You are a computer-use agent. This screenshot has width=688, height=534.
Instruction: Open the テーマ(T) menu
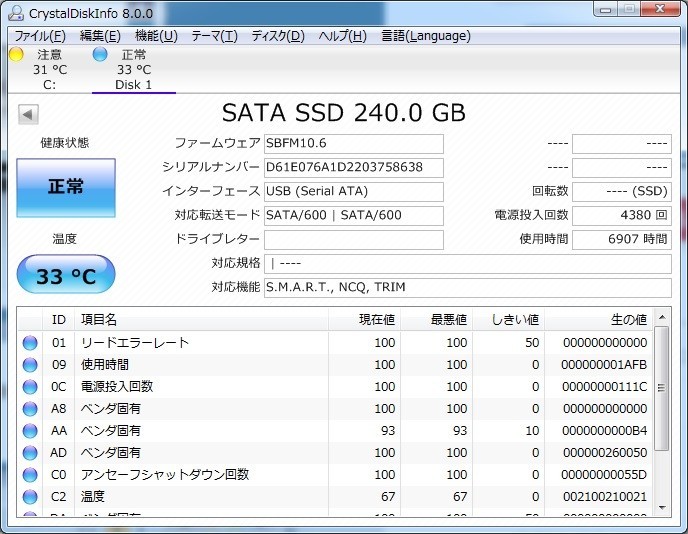tap(215, 36)
